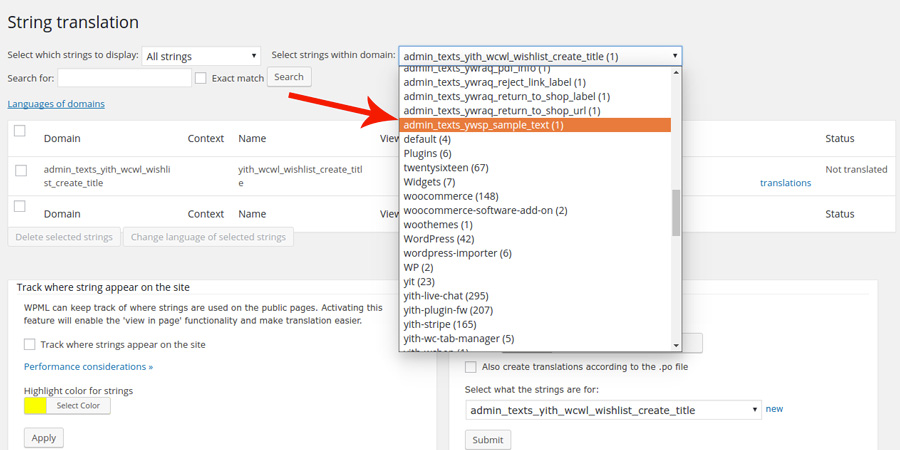Open the 'Select what the strings are for' dropdown
Screen dimensions: 900x450
point(613,410)
